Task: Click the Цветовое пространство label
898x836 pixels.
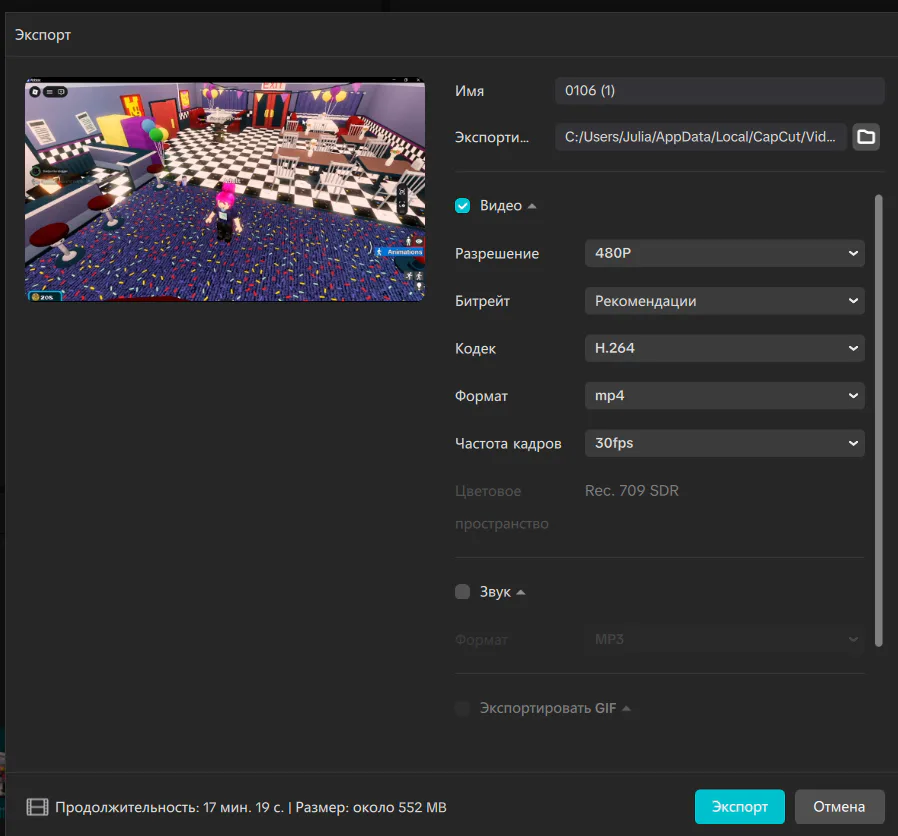Action: [x=502, y=507]
